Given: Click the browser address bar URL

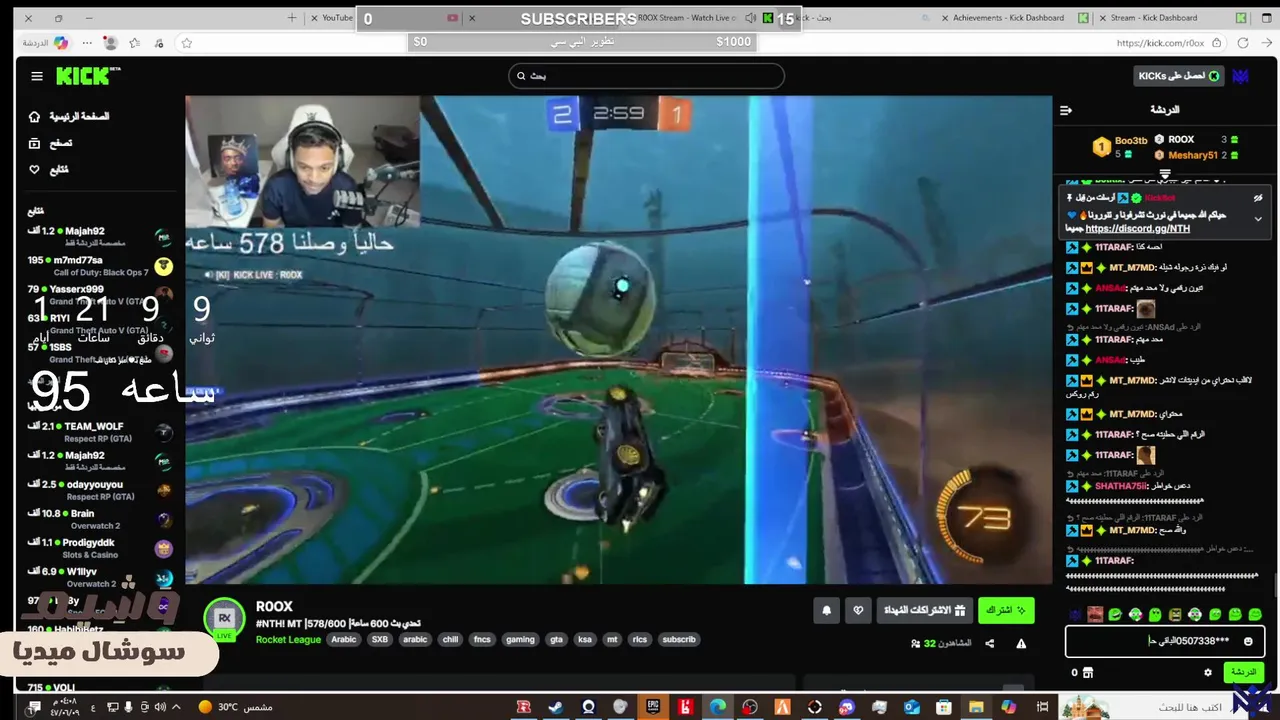Looking at the screenshot, I should pos(1160,43).
